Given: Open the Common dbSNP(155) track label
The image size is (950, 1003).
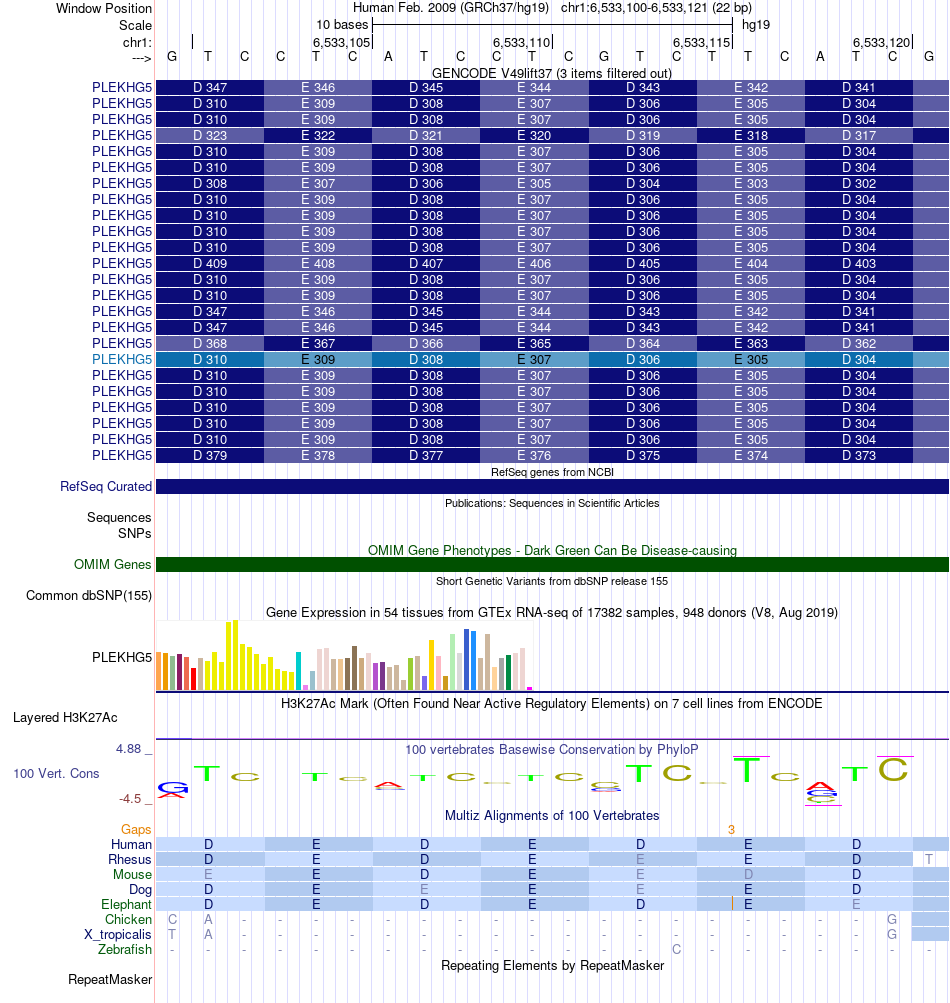Looking at the screenshot, I should coord(89,595).
